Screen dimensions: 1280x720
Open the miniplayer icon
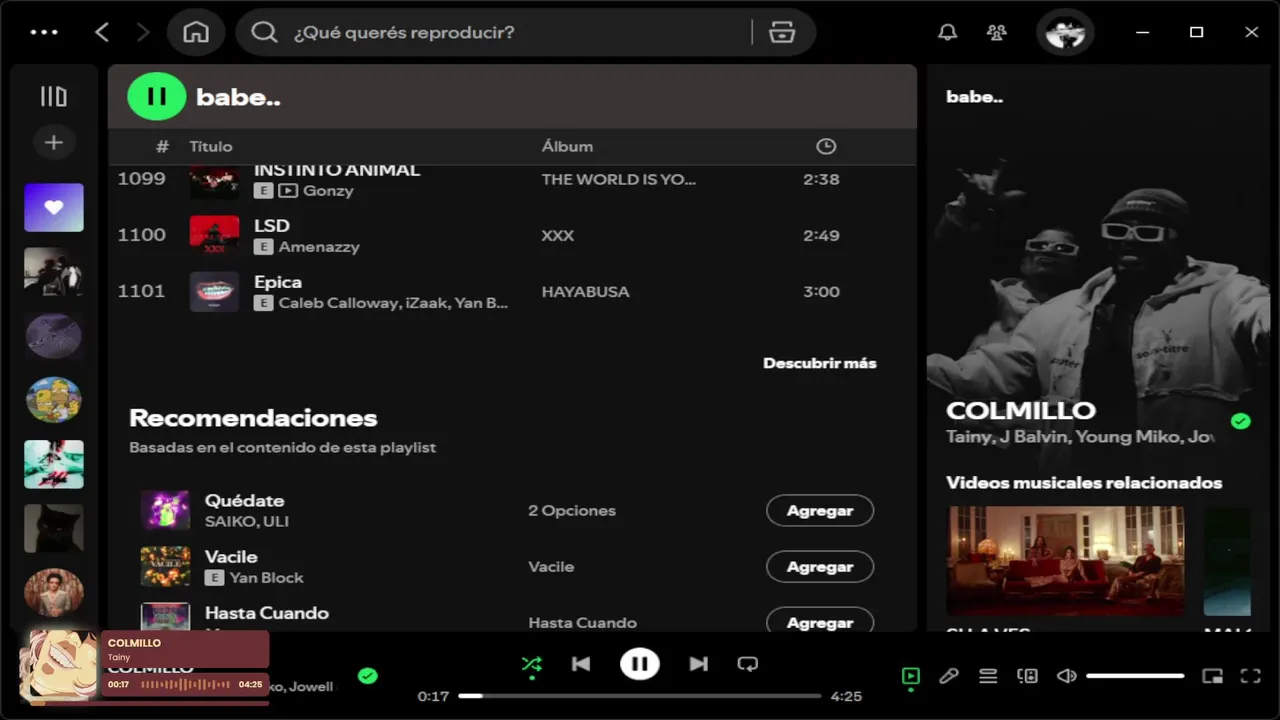point(1212,676)
